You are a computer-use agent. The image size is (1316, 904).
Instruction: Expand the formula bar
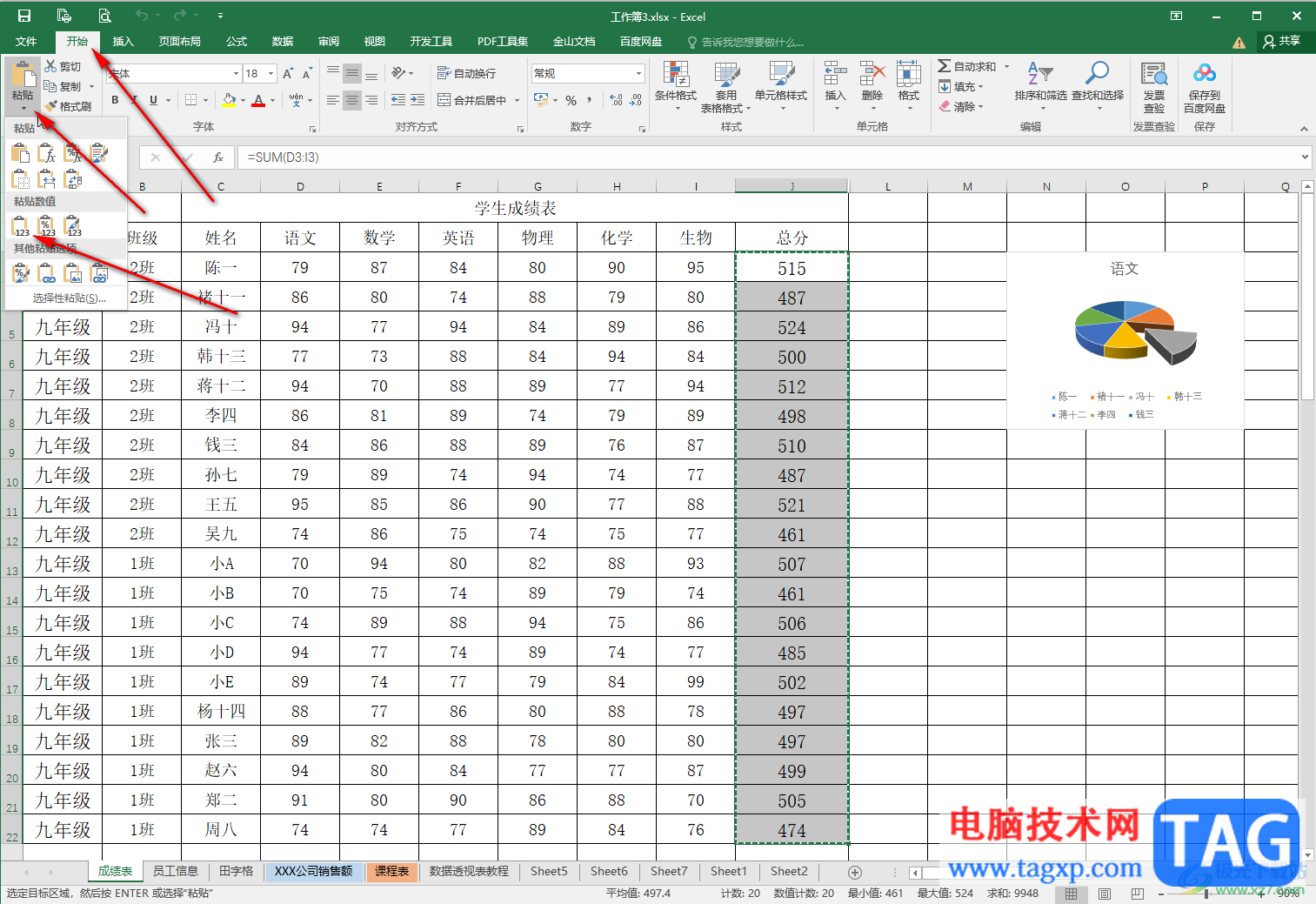[x=1305, y=157]
